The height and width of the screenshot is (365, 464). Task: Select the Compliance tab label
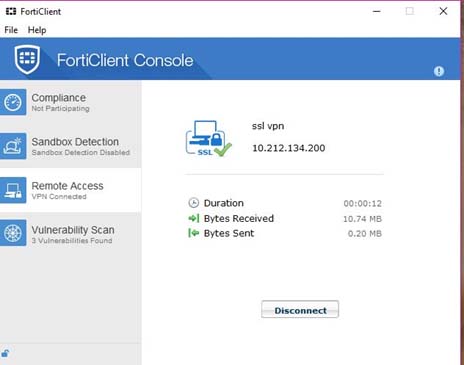[x=59, y=98]
